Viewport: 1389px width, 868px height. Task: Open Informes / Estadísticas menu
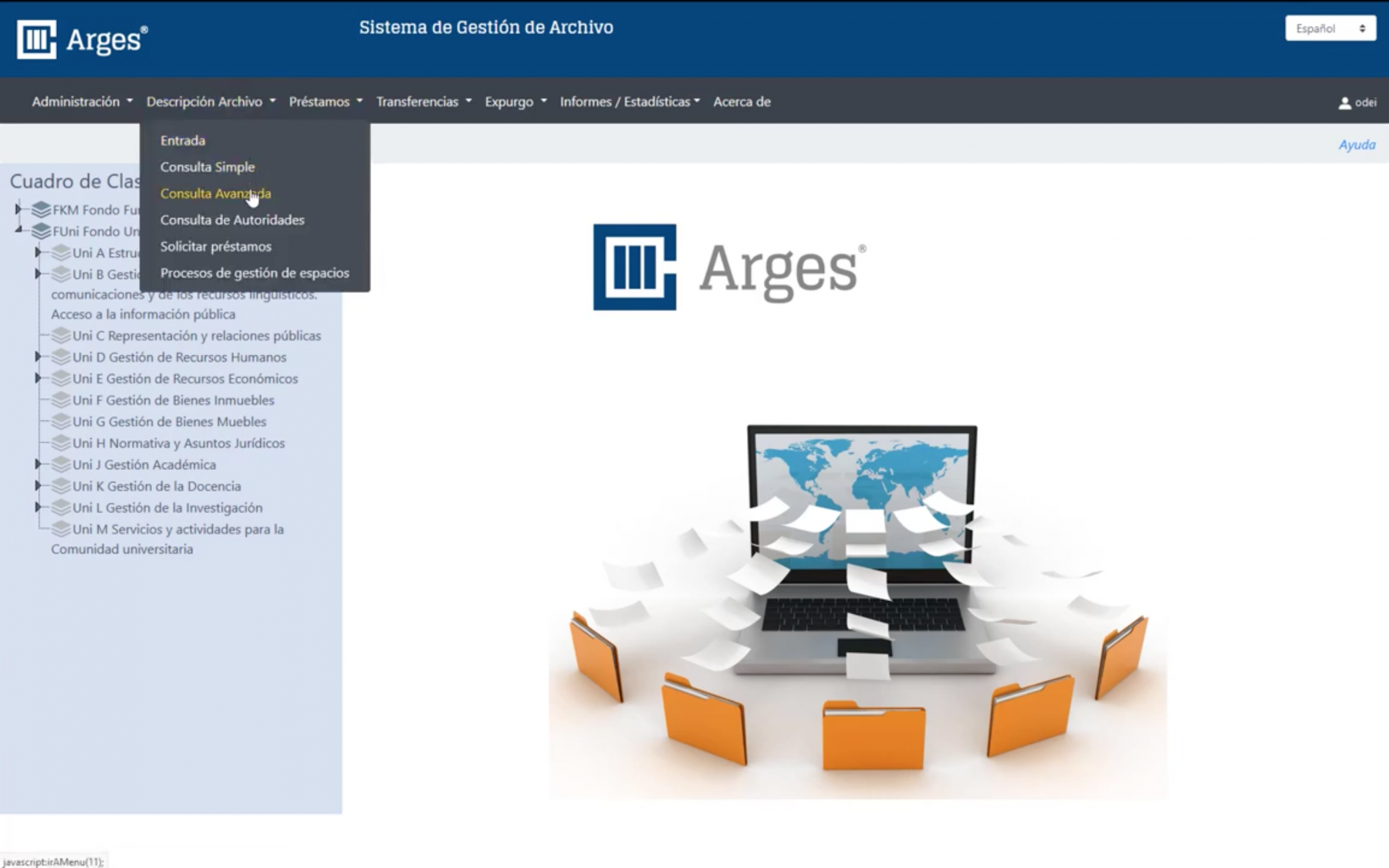(629, 102)
